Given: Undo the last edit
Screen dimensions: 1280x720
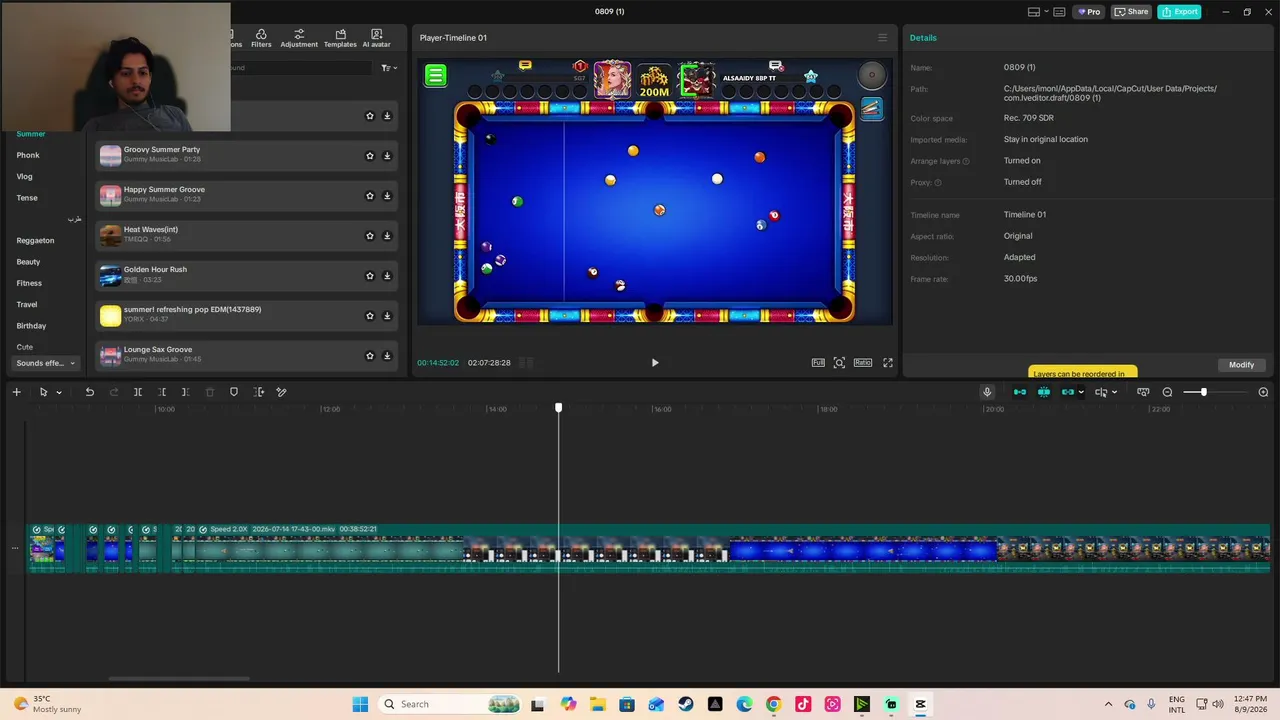Looking at the screenshot, I should [89, 392].
